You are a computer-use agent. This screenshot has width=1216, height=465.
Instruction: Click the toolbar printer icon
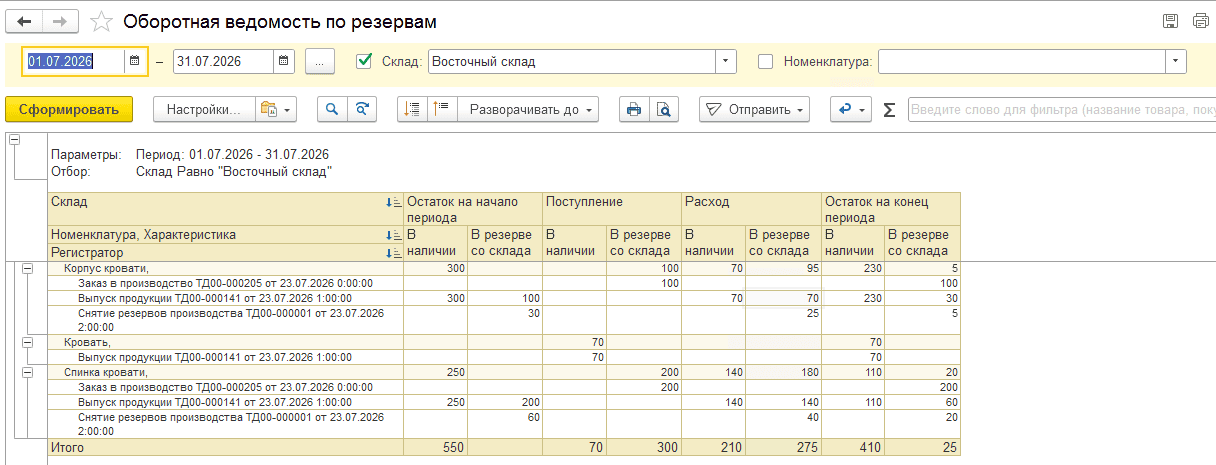[633, 109]
